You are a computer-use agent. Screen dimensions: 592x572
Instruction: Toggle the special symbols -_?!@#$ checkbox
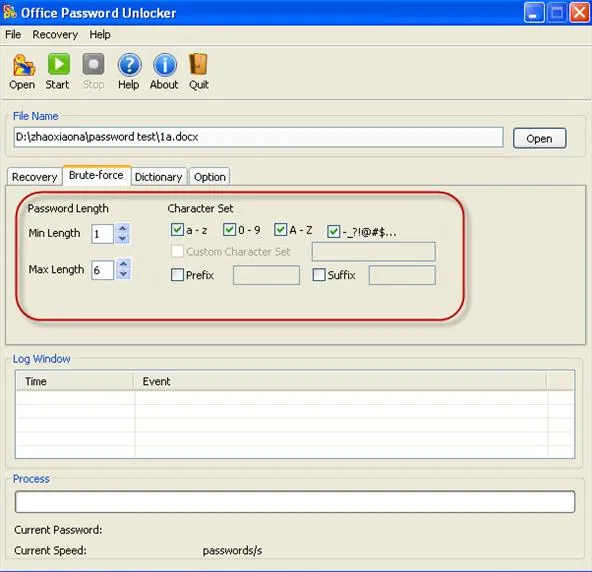(x=333, y=231)
